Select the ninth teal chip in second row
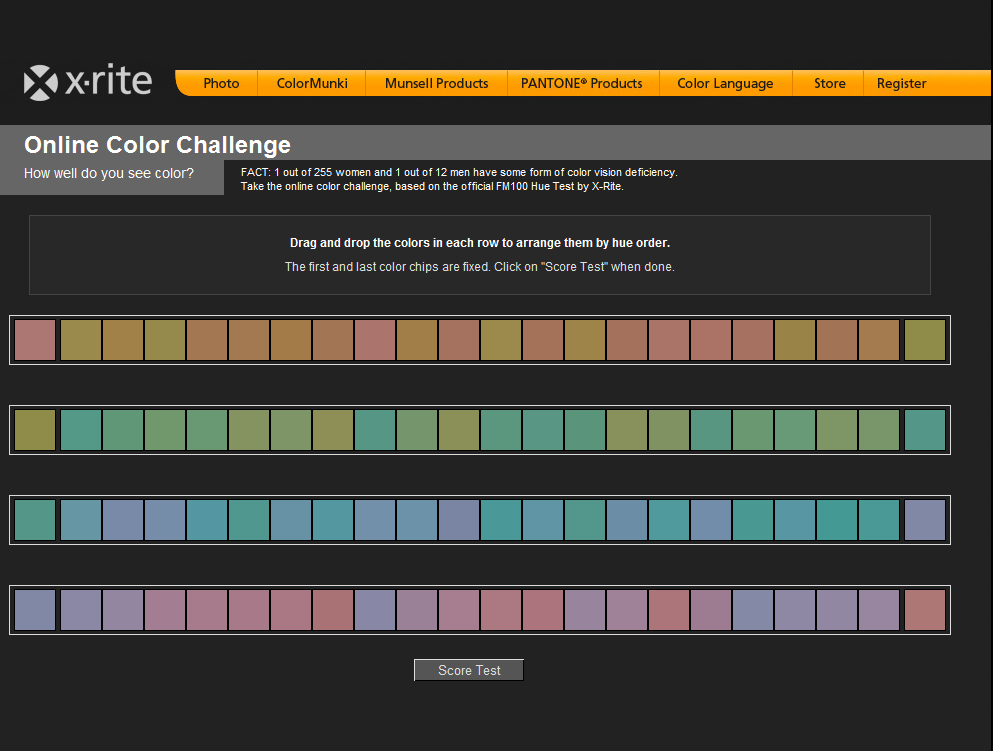Screen dimensions: 993x751 click(x=375, y=430)
